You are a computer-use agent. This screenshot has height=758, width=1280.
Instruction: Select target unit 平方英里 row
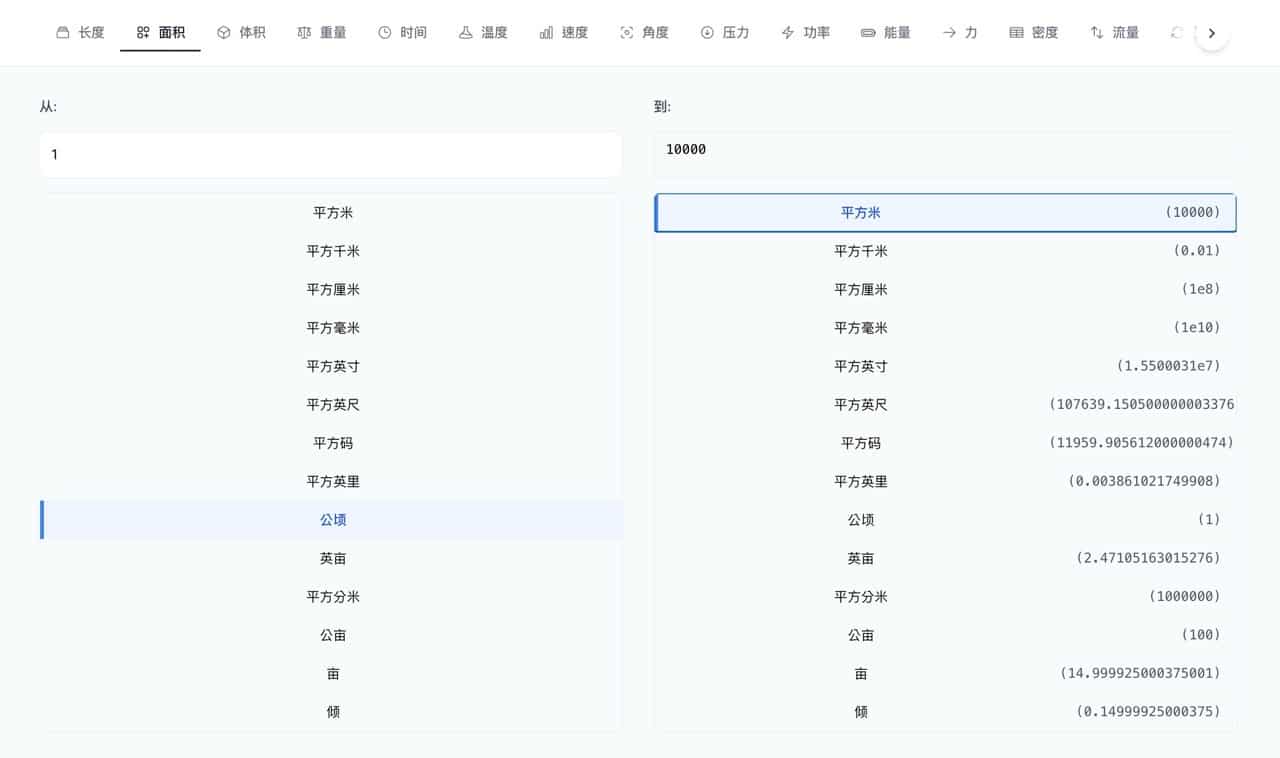click(945, 481)
